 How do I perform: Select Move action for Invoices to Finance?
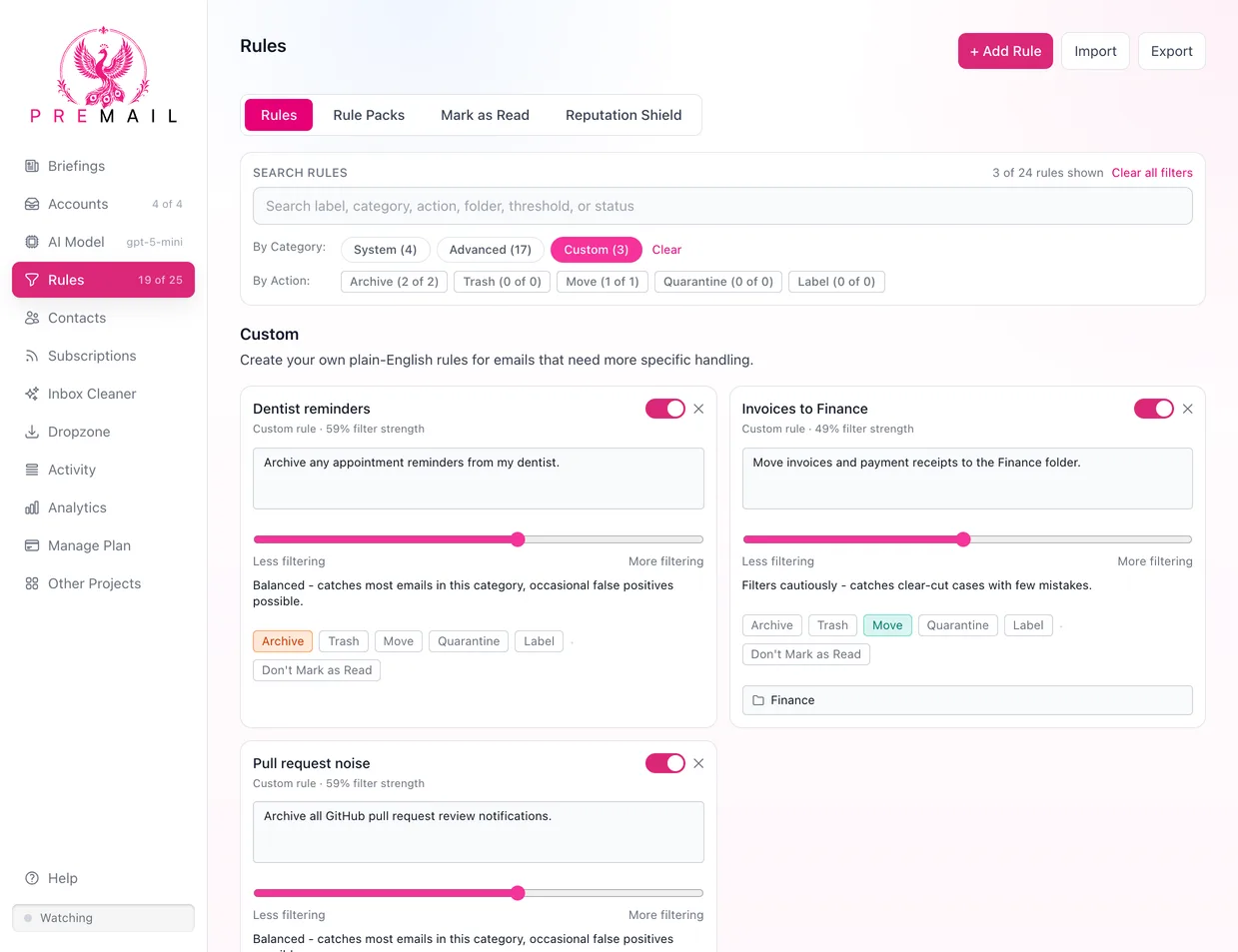pos(887,625)
